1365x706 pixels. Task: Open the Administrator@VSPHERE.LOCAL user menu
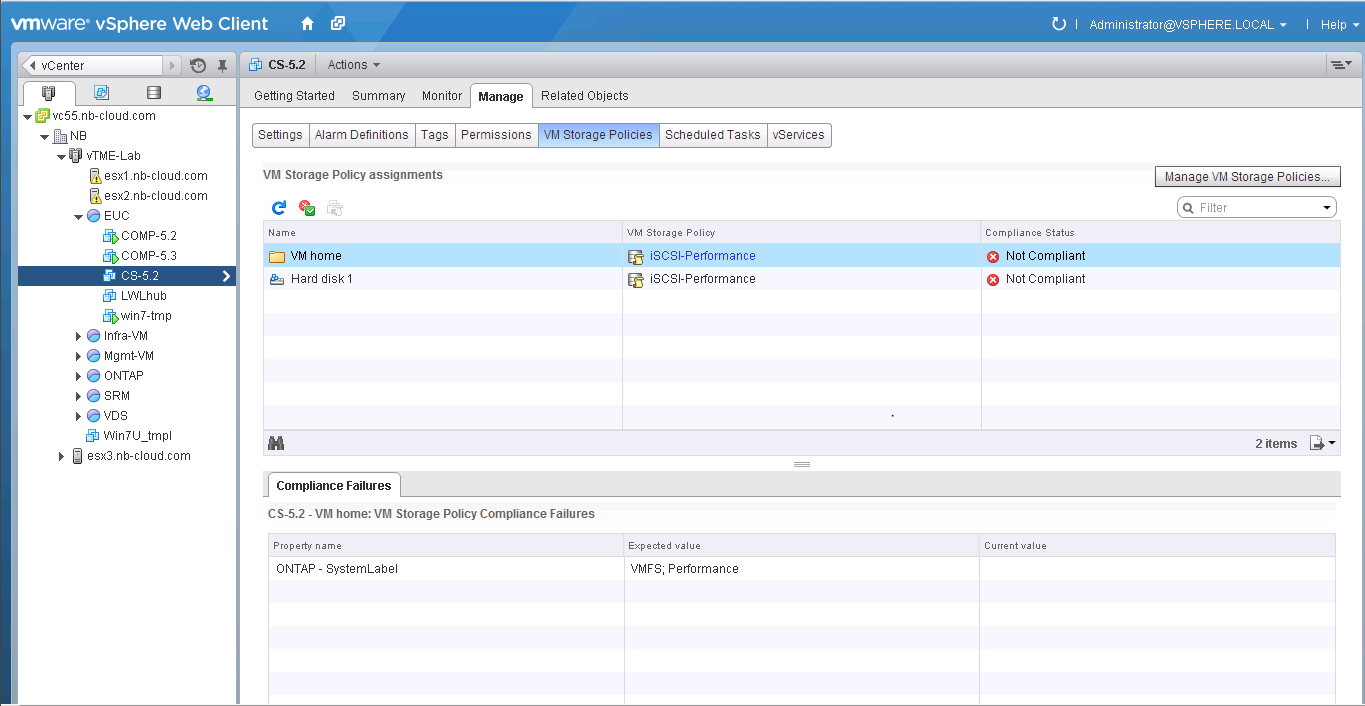pos(1188,24)
